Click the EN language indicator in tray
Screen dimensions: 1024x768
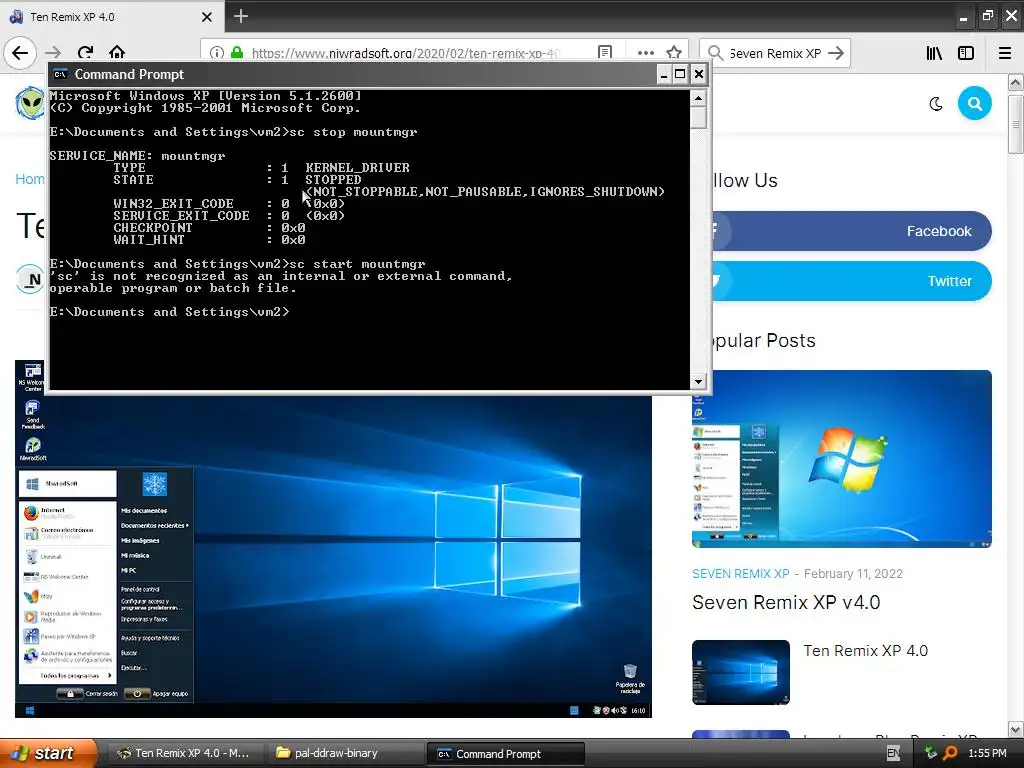(893, 754)
